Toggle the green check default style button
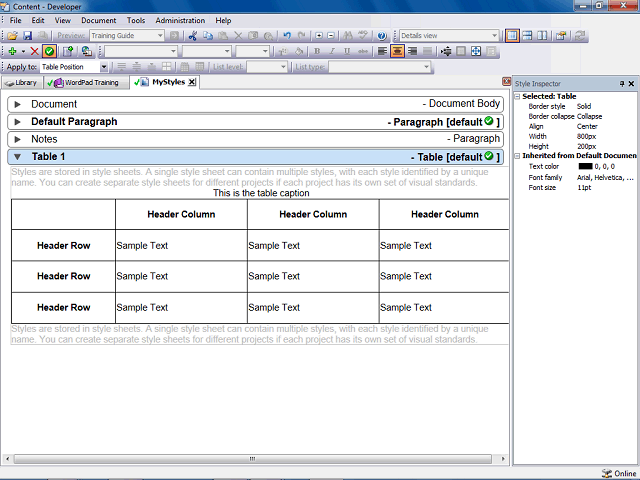Viewport: 640px width, 480px height. coord(49,51)
